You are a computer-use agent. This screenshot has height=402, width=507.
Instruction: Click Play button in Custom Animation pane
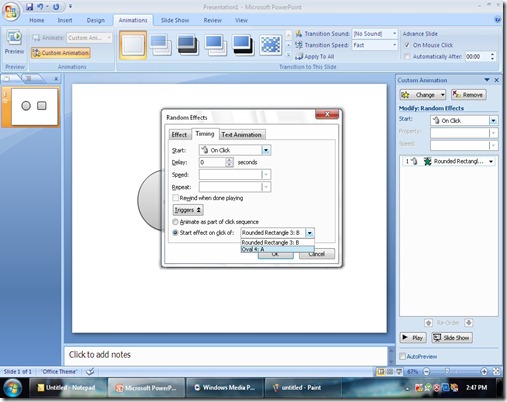click(413, 338)
